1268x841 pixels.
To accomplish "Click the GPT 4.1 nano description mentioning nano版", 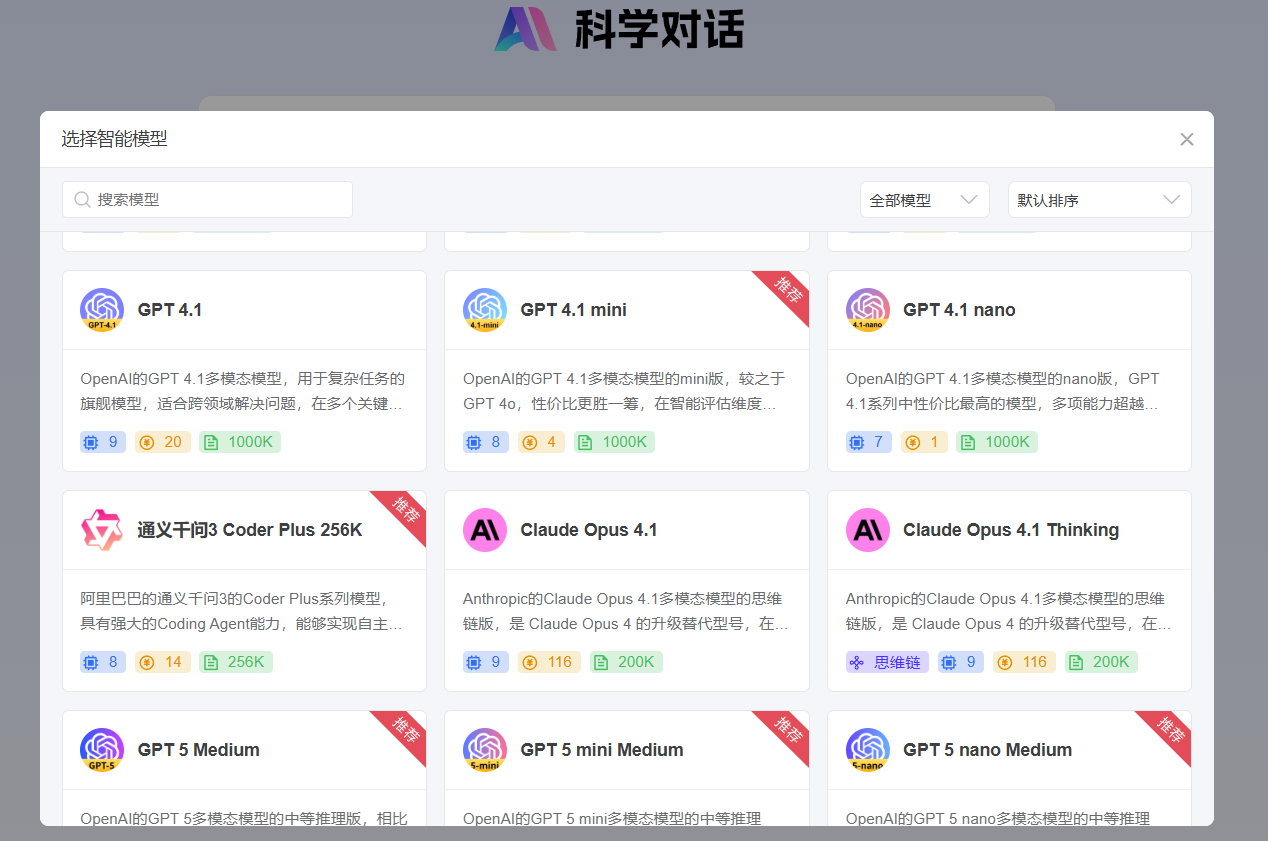I will (1003, 392).
